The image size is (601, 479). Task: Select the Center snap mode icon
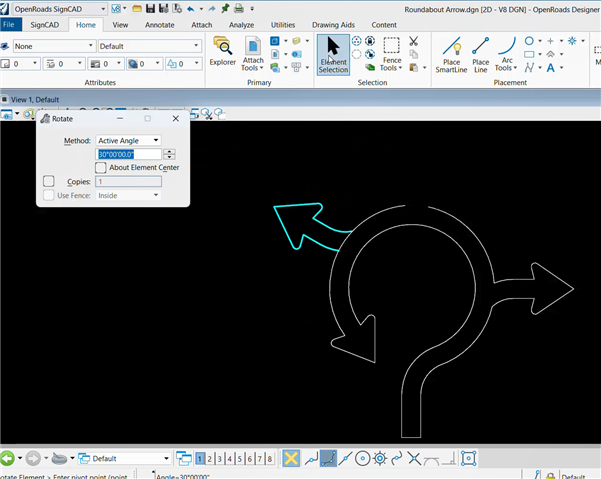pyautogui.click(x=363, y=459)
